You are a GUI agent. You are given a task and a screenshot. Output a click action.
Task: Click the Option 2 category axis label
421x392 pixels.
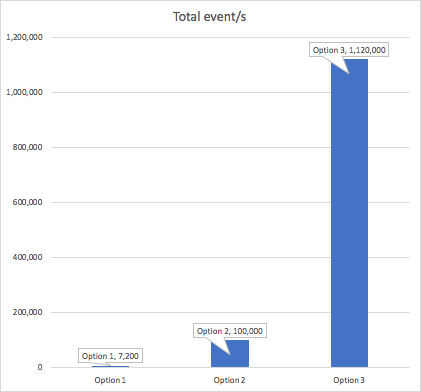[229, 380]
